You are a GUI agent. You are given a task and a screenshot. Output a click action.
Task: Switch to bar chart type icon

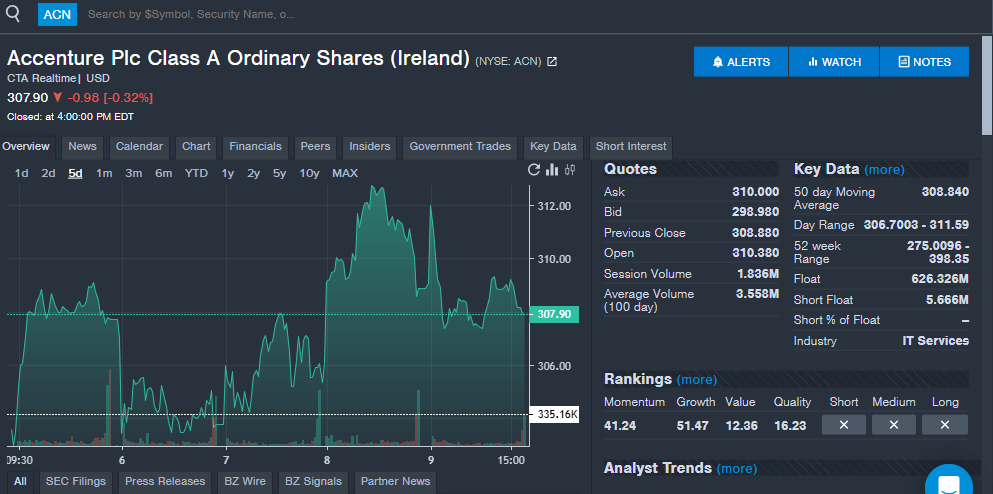pos(552,170)
